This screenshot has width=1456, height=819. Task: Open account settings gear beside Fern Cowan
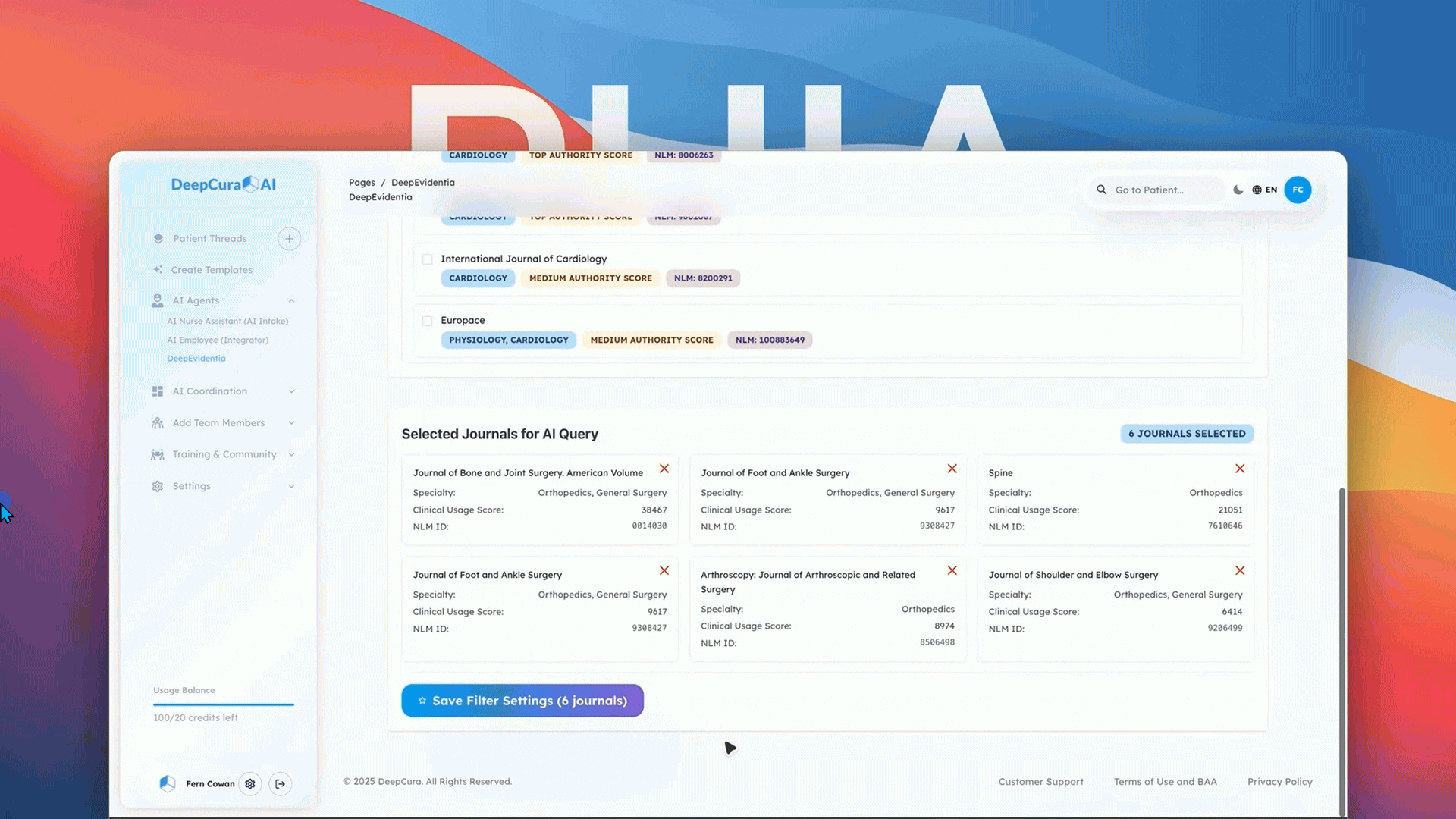(x=250, y=784)
